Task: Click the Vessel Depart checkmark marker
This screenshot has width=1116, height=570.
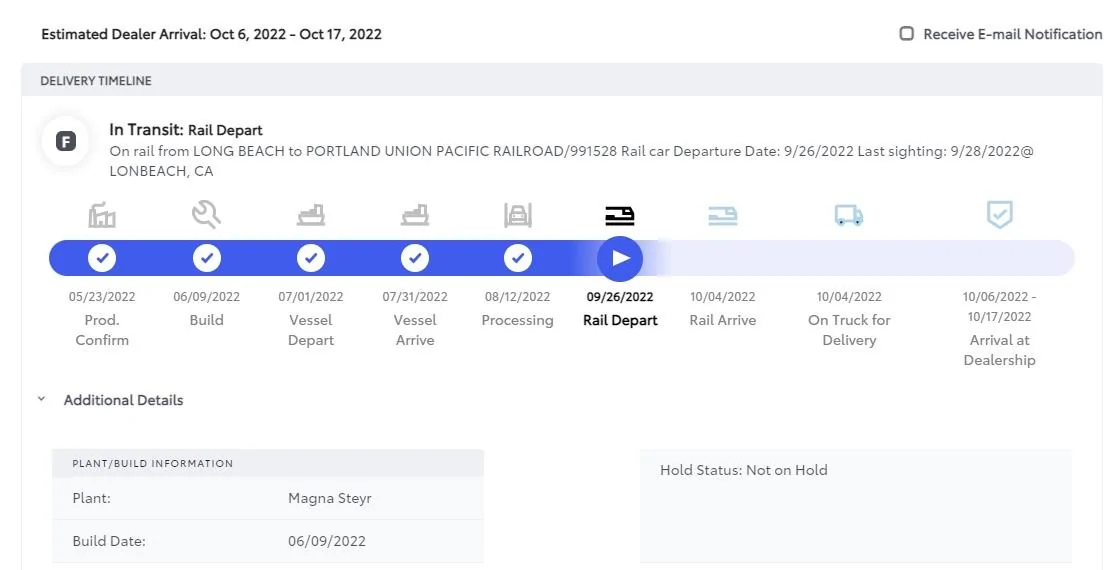Action: coord(311,258)
